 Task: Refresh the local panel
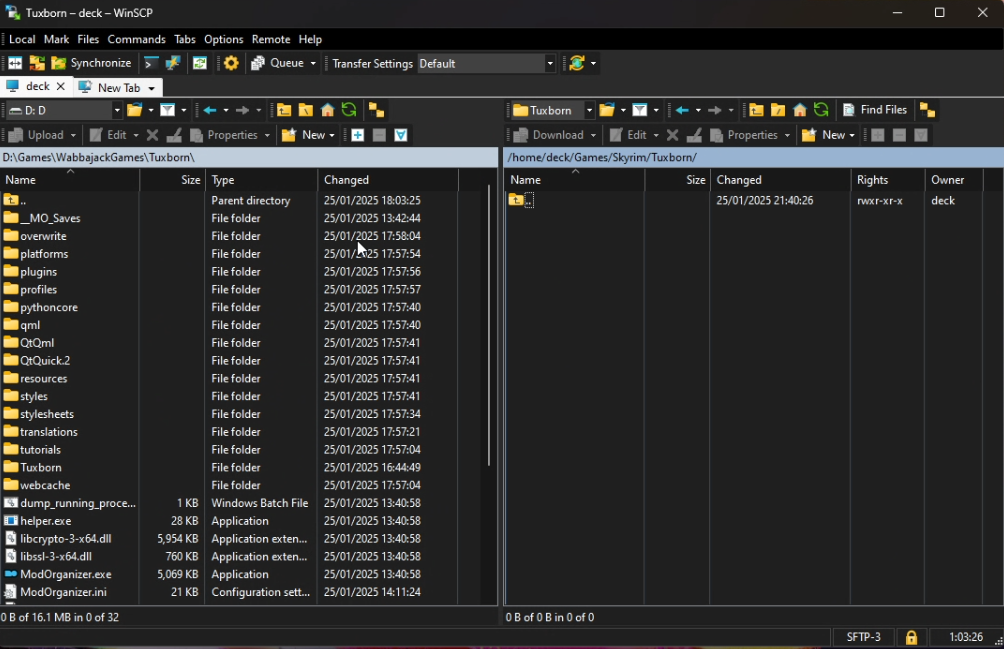[349, 110]
